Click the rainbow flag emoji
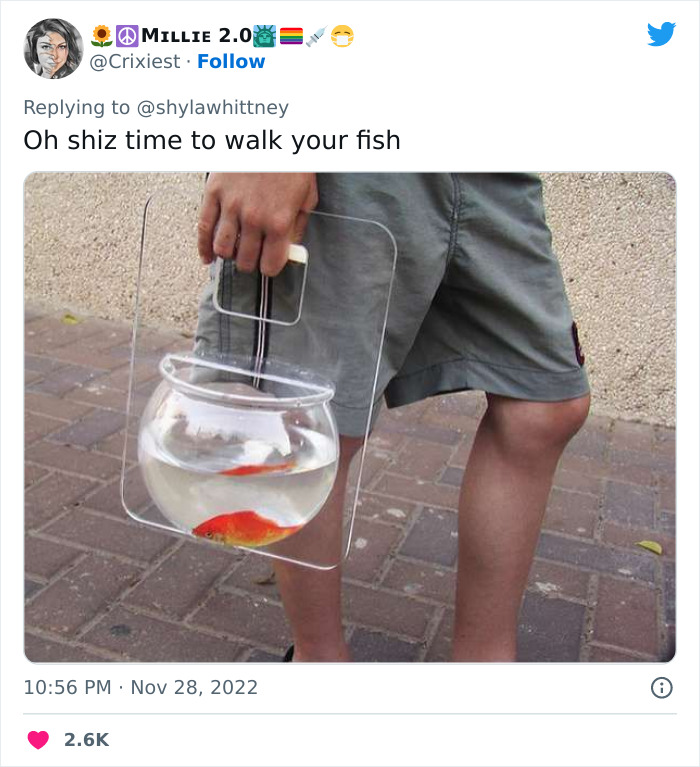The height and width of the screenshot is (767, 700). 291,36
